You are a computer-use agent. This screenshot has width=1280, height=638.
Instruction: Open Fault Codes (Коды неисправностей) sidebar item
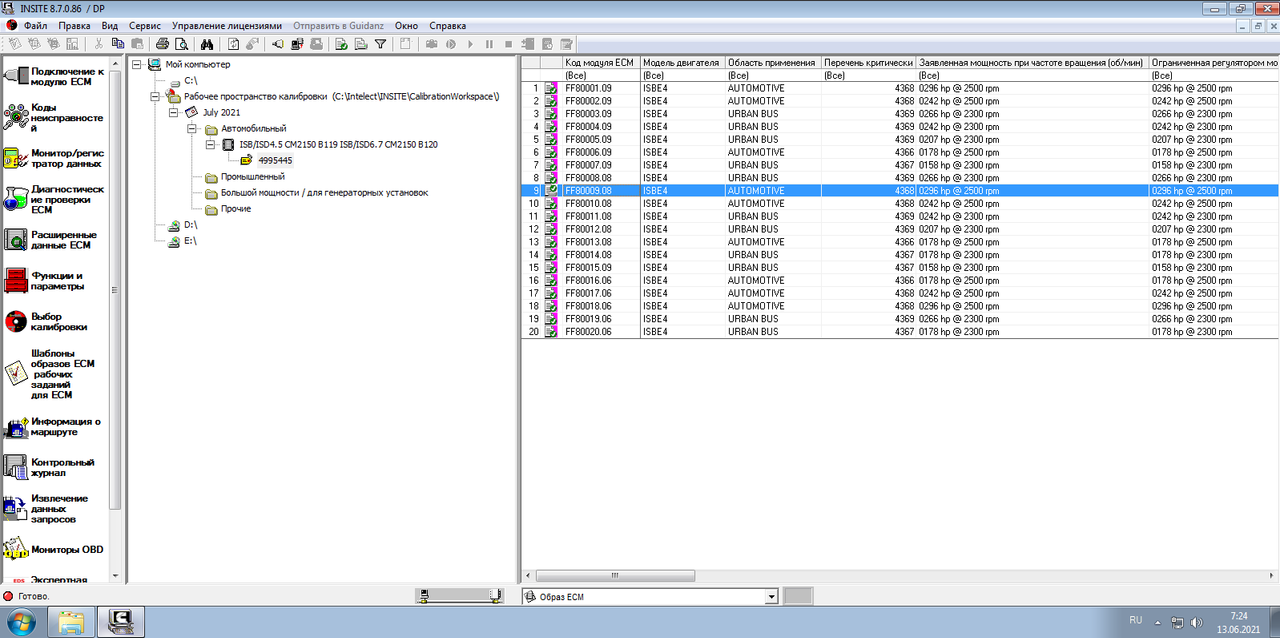tap(54, 118)
